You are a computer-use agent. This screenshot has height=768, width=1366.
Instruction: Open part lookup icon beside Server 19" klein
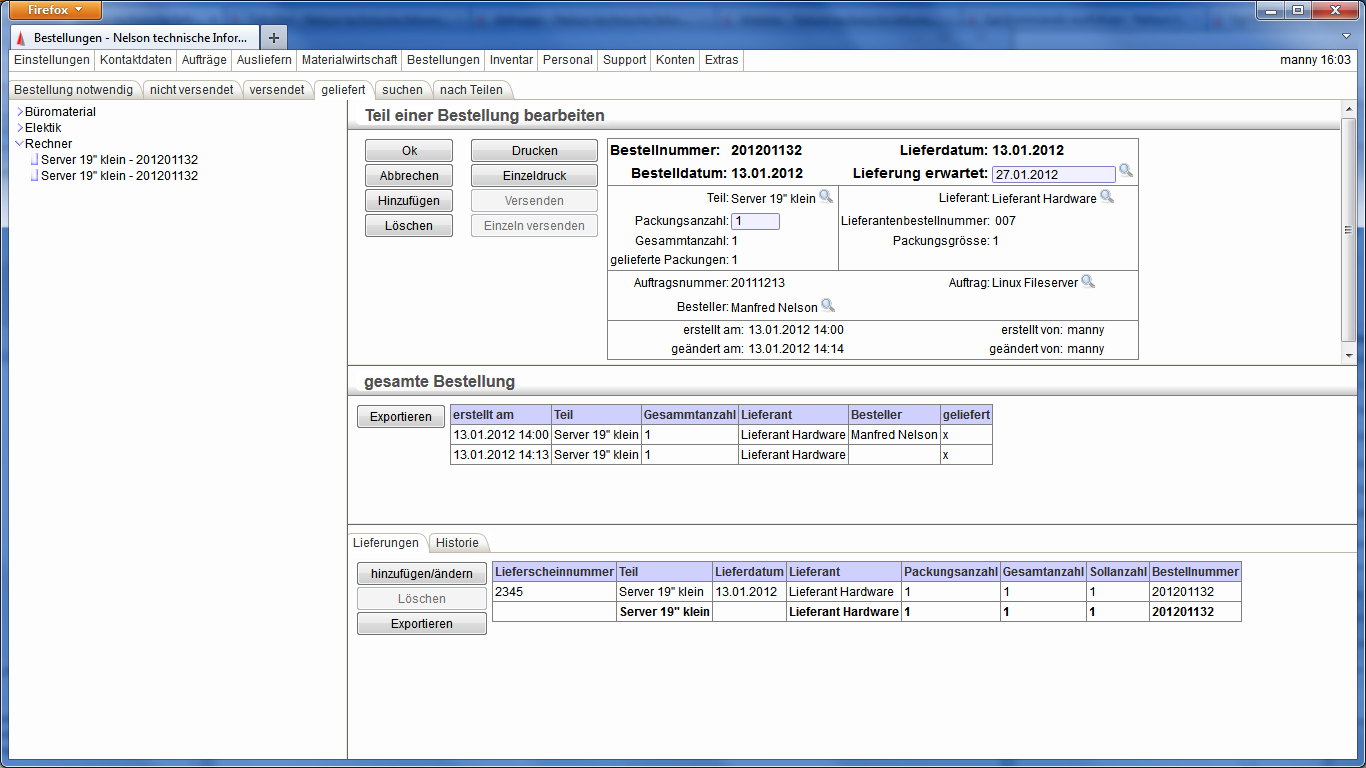pyautogui.click(x=825, y=196)
